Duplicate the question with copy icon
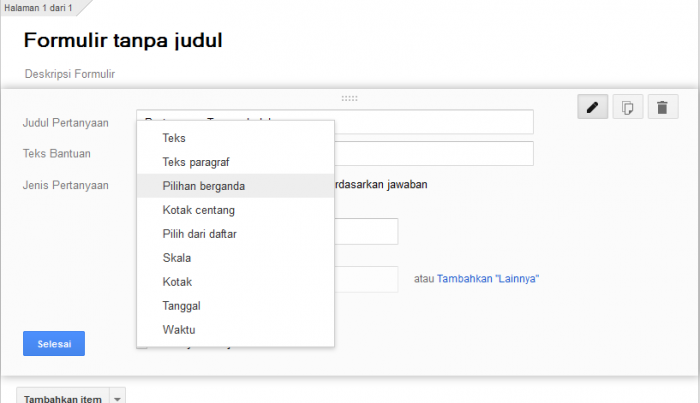This screenshot has height=403, width=700. coord(628,107)
